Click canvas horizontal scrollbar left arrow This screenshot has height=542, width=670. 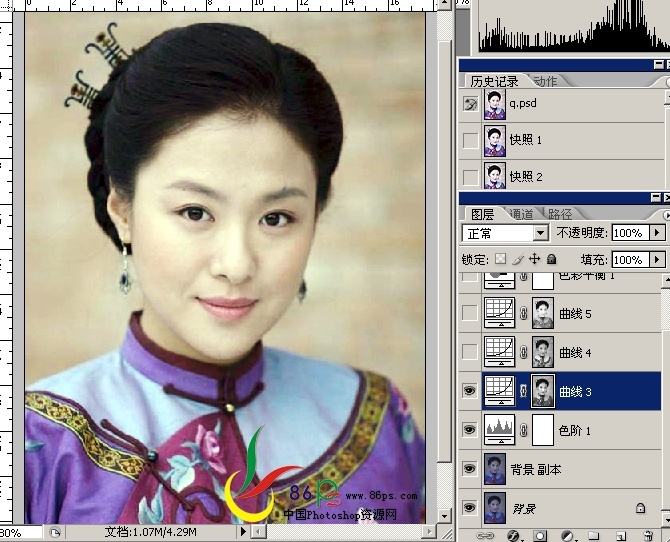pyautogui.click(x=258, y=532)
